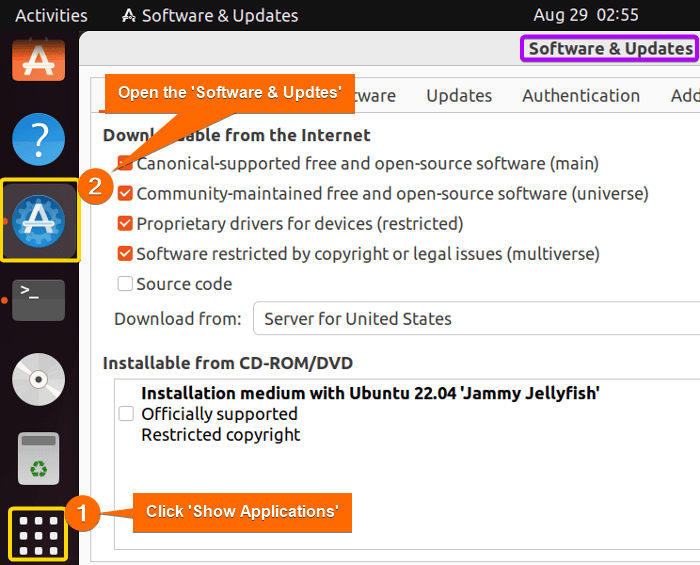Viewport: 700px width, 565px height.
Task: Click the Software & Updates window title
Action: [x=610, y=48]
